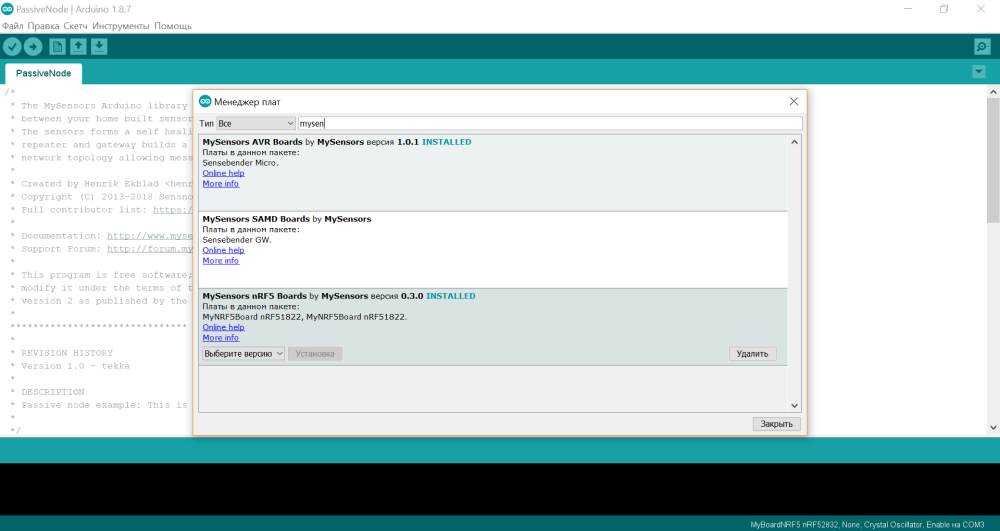Click the Verify sketch checkmark icon
1000x531 pixels.
tap(12, 46)
